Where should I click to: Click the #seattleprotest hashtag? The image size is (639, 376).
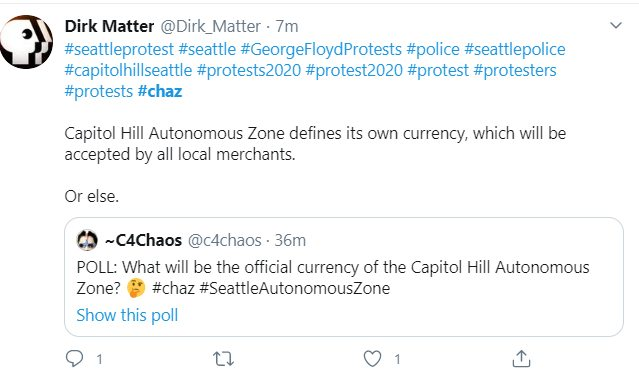(119, 49)
